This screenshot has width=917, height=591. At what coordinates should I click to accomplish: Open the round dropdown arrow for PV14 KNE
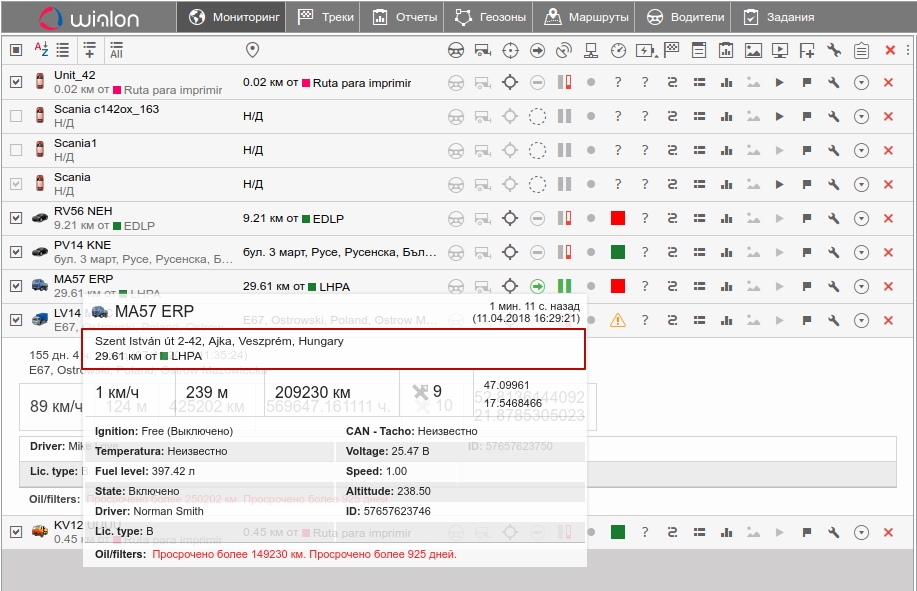pyautogui.click(x=861, y=252)
